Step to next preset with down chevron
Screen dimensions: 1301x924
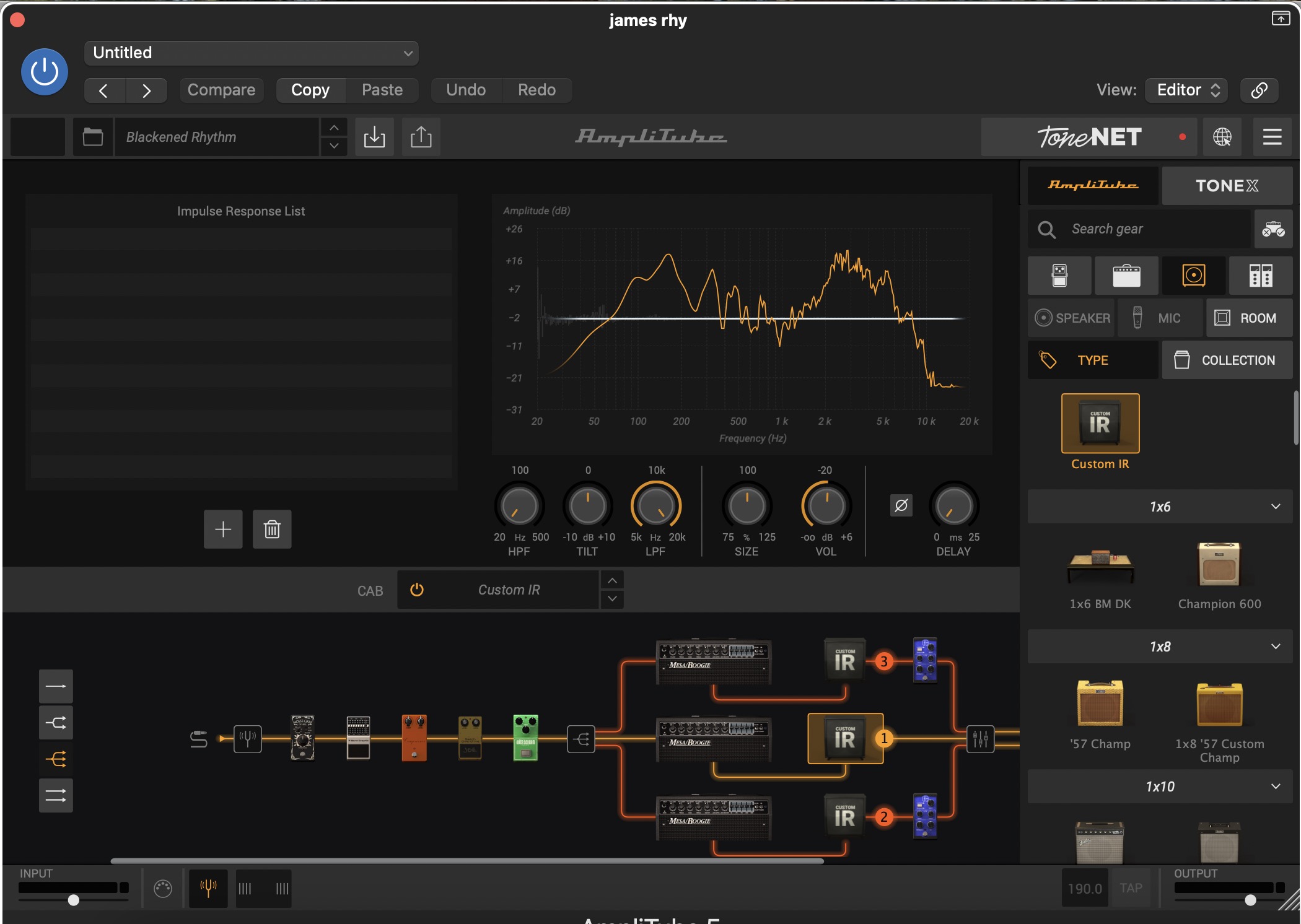tap(334, 146)
